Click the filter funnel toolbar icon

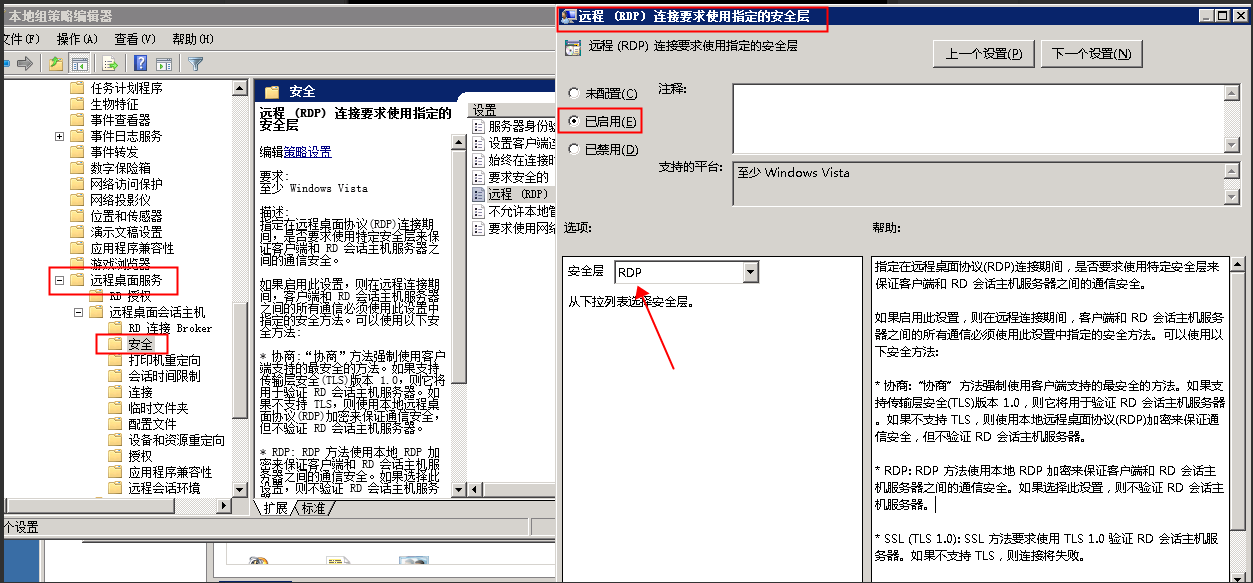point(196,64)
